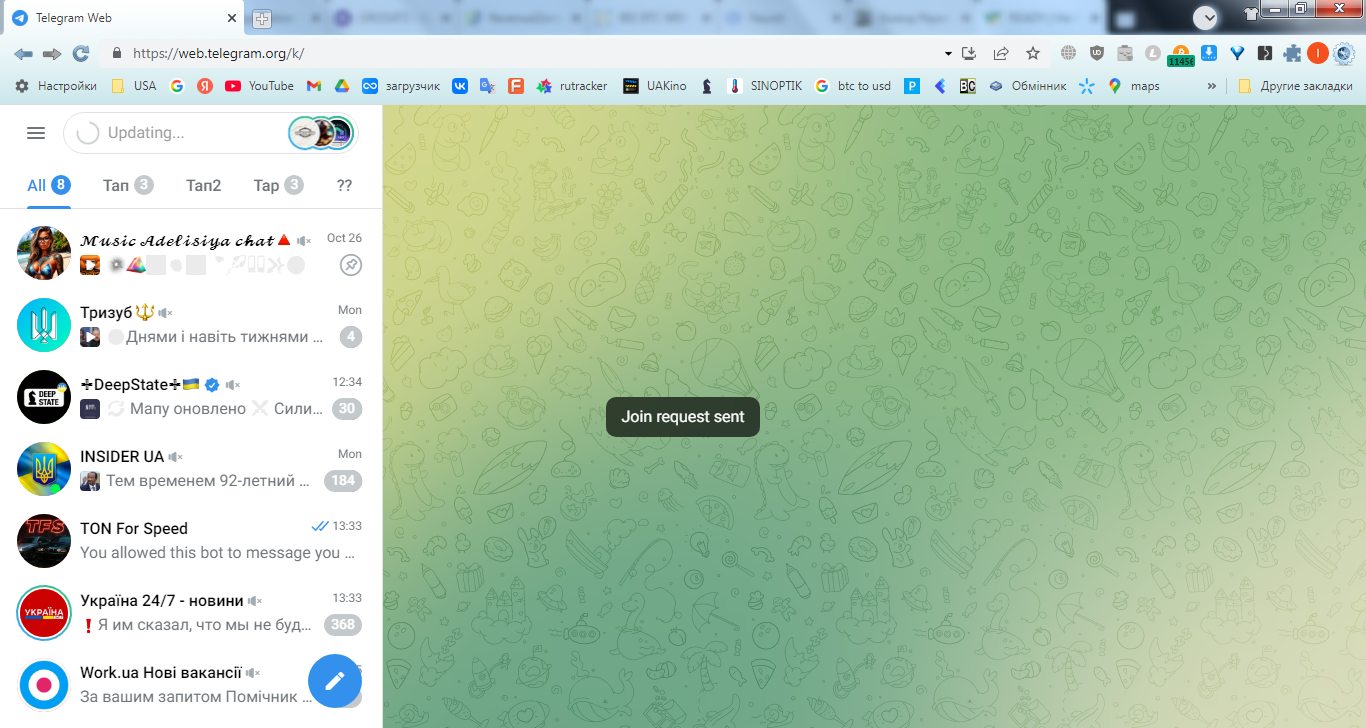
Task: Open the Україна 24/7 - новини channel
Action: [191, 613]
